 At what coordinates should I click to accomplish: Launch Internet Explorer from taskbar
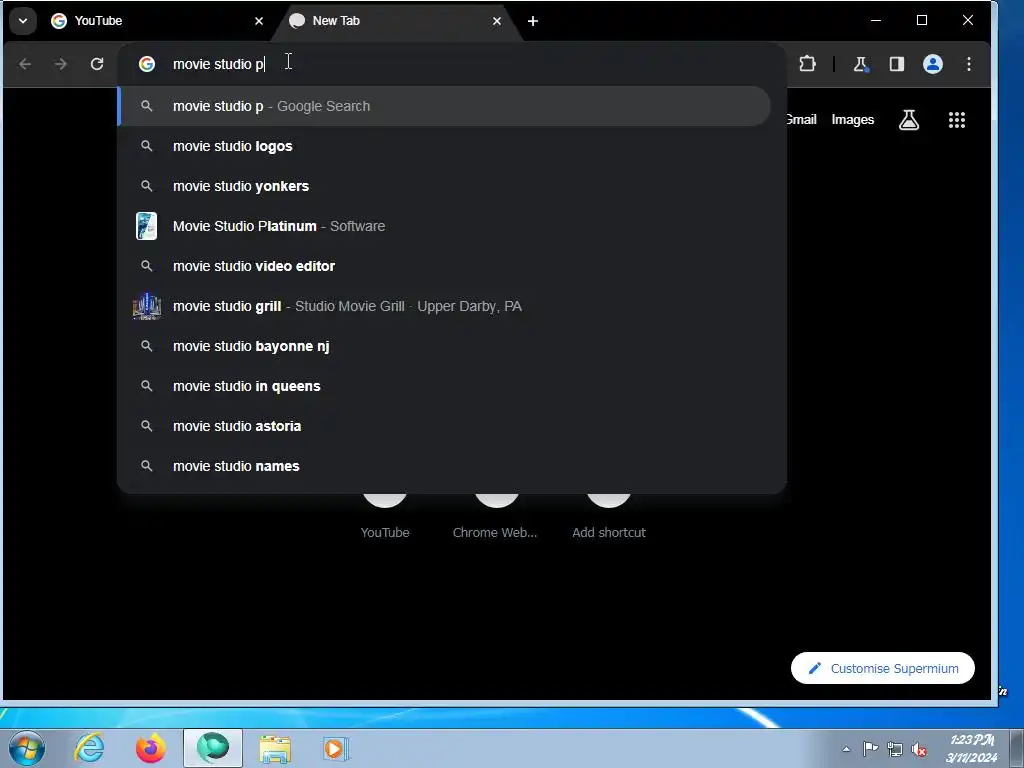(x=89, y=748)
